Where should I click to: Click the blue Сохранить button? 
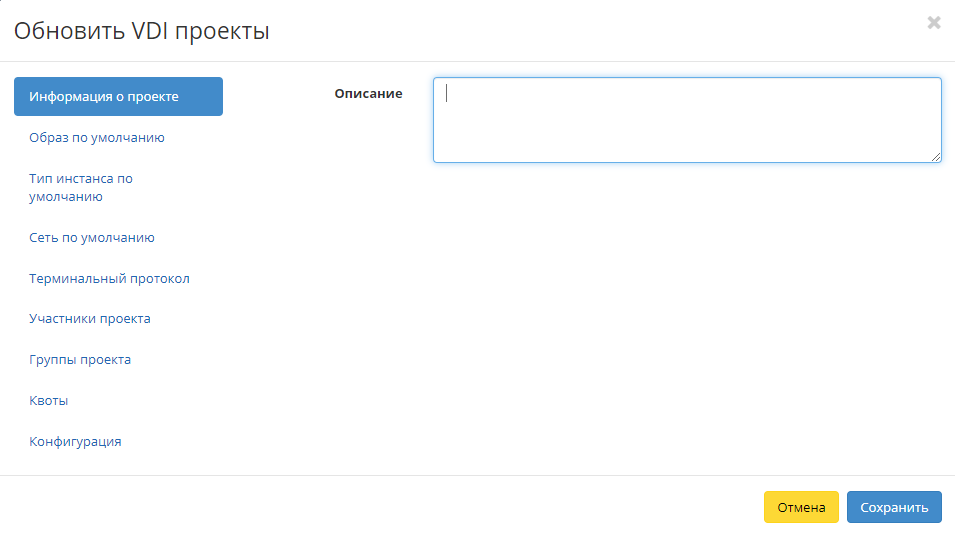(x=894, y=507)
